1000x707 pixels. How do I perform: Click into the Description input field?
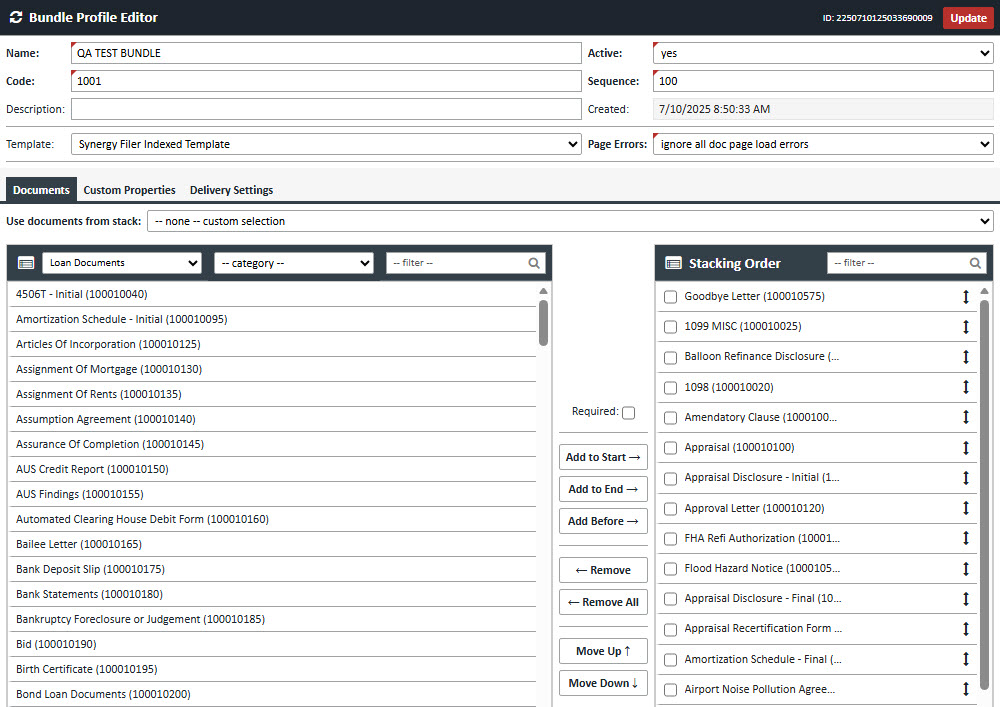tap(326, 109)
